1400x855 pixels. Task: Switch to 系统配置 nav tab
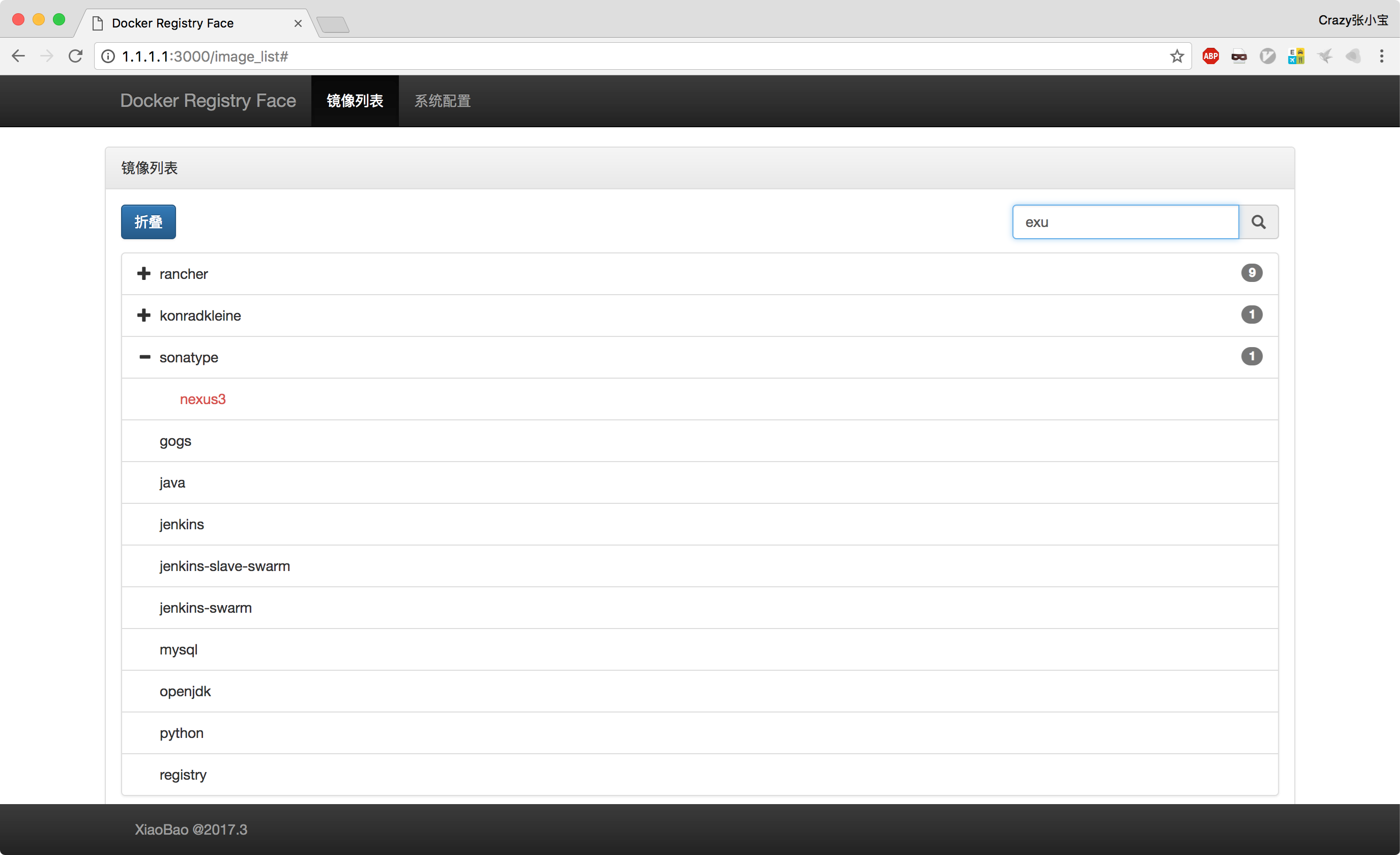click(442, 101)
